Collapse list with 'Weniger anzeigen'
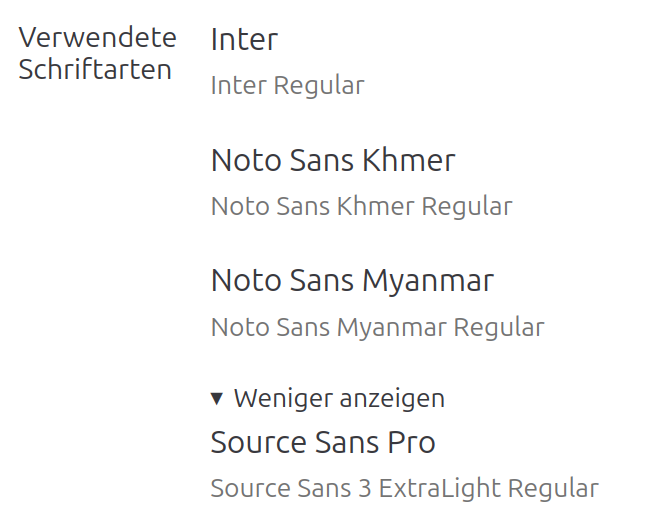Image resolution: width=648 pixels, height=532 pixels. [x=338, y=399]
